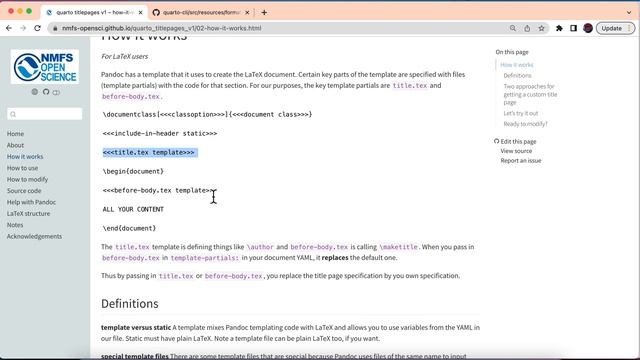The height and width of the screenshot is (360, 640).
Task: Click the NMFS Open Science logo
Action: click(45, 67)
